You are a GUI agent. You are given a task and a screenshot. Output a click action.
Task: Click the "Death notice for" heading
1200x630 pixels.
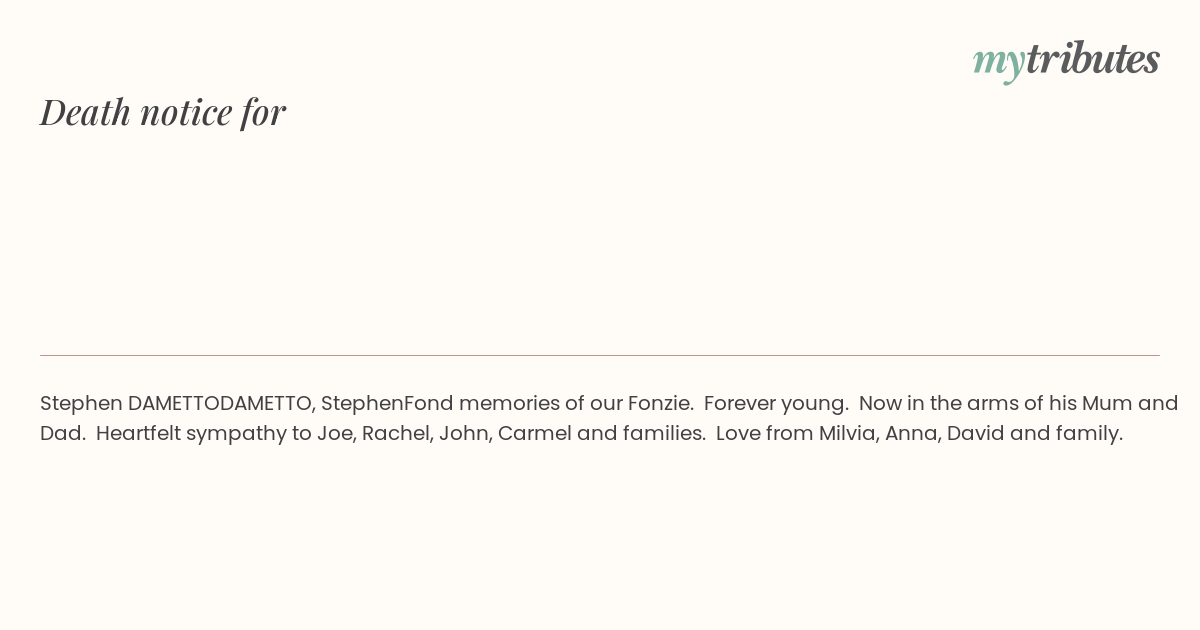pyautogui.click(x=163, y=112)
